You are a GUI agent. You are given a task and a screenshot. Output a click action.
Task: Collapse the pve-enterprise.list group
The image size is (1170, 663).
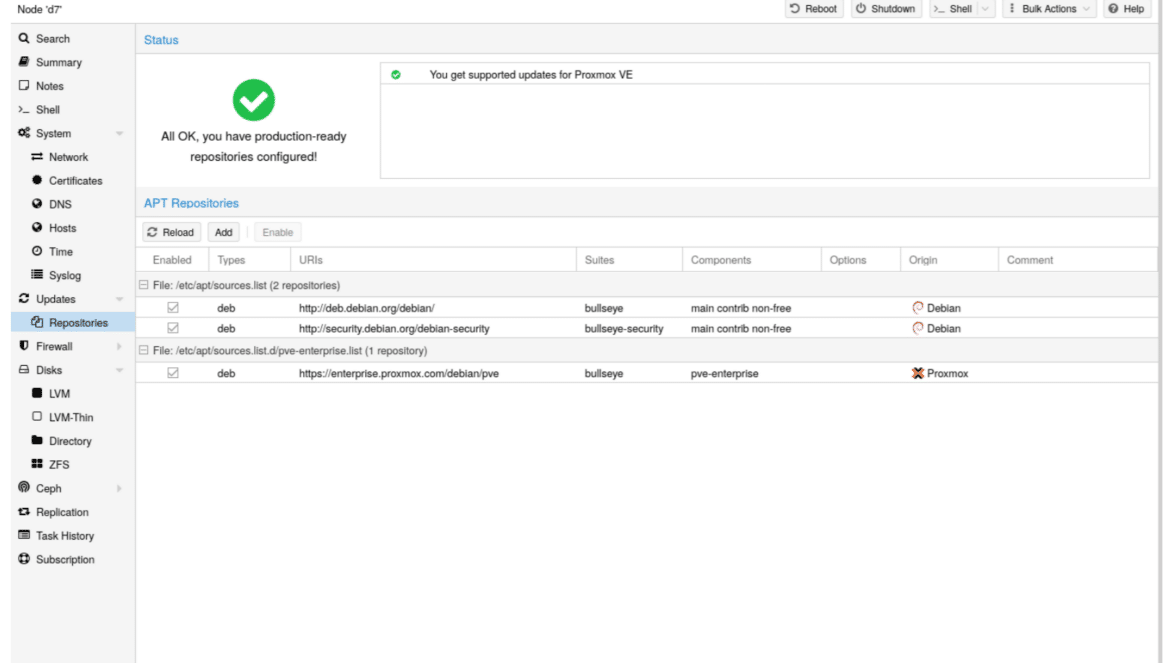click(x=143, y=351)
